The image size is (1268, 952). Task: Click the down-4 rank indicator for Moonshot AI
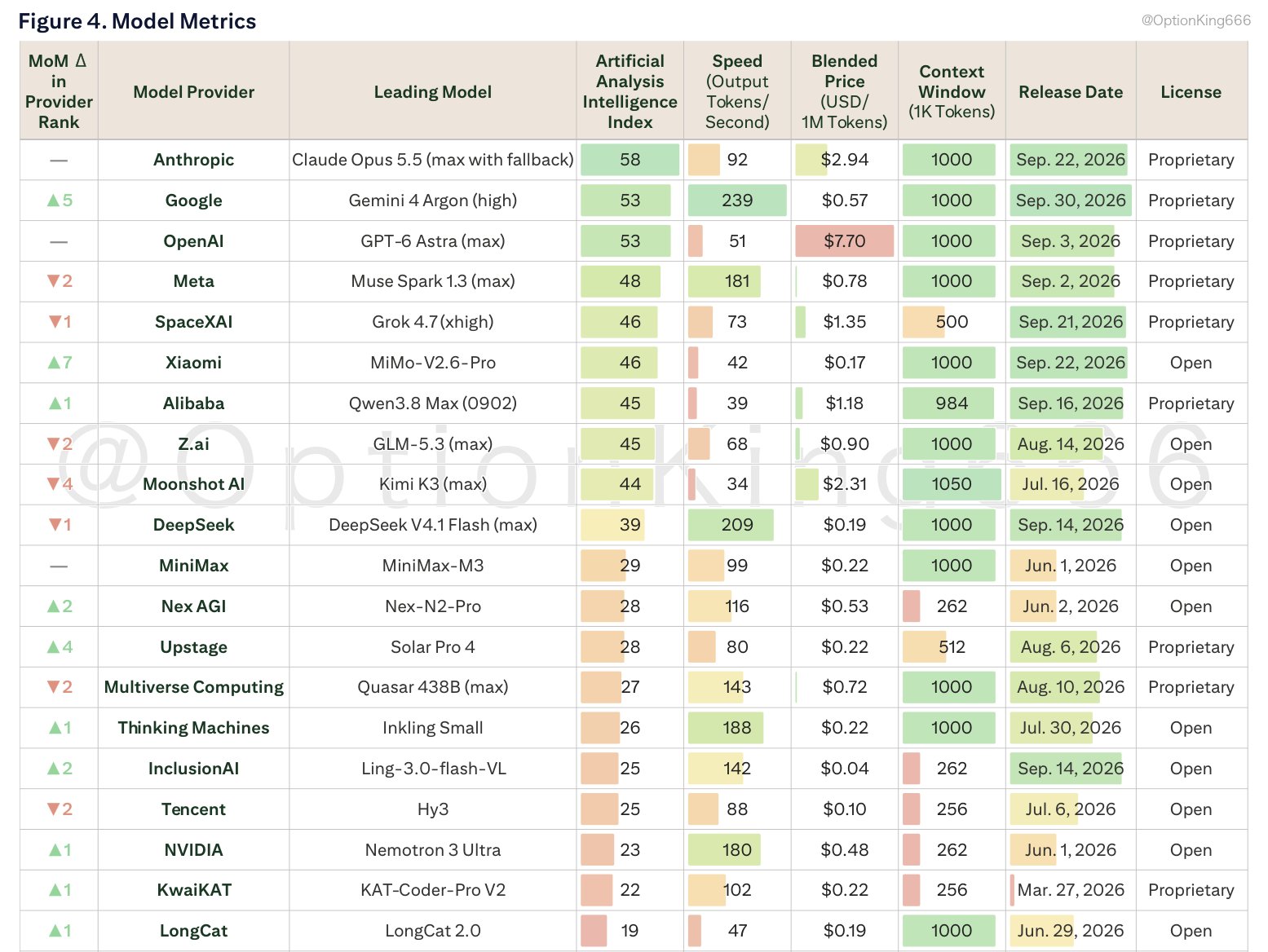pos(59,484)
